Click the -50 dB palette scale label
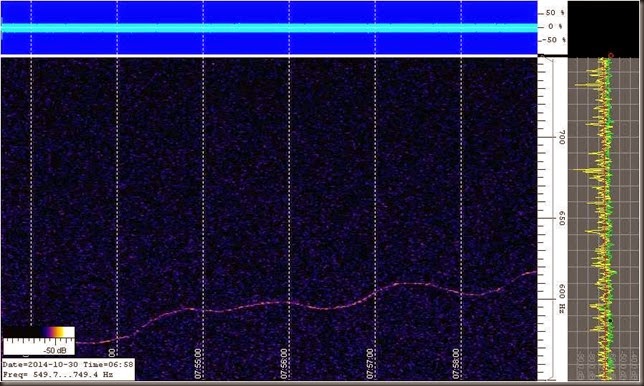 (55, 351)
